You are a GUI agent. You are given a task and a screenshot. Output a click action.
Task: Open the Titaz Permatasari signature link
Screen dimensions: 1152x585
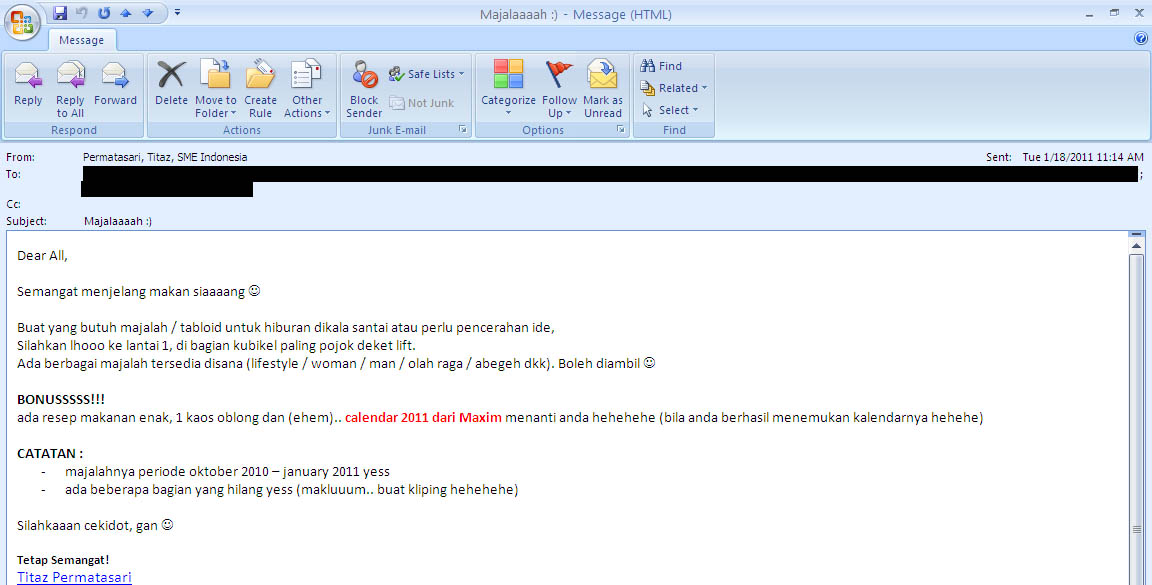74,577
